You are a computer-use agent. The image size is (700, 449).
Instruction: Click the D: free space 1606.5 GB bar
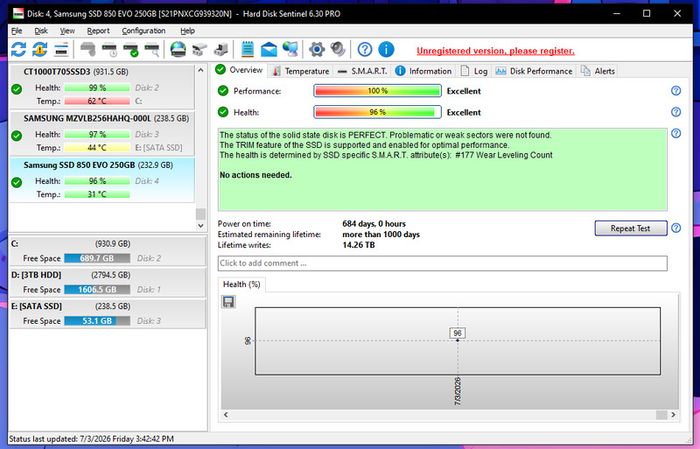pyautogui.click(x=97, y=289)
